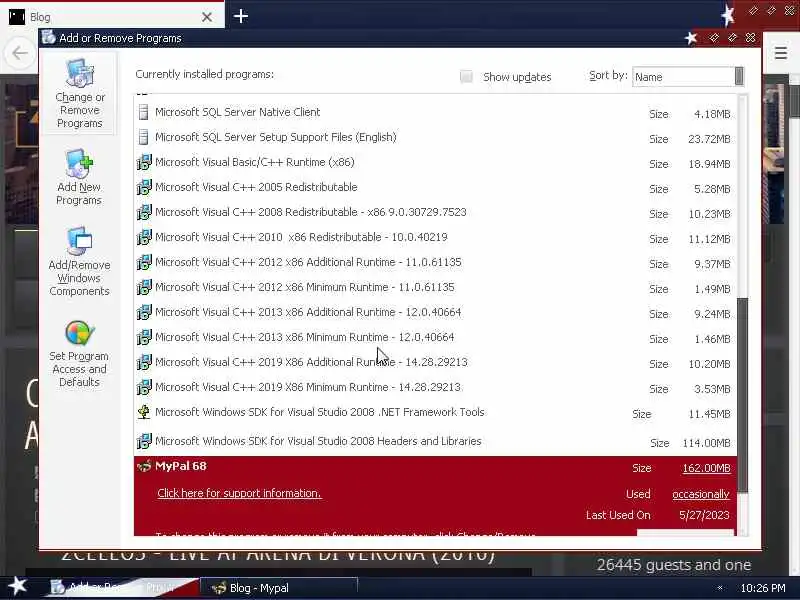Click the star button in dialog title bar
The width and height of the screenshot is (800, 600).
pyautogui.click(x=691, y=38)
